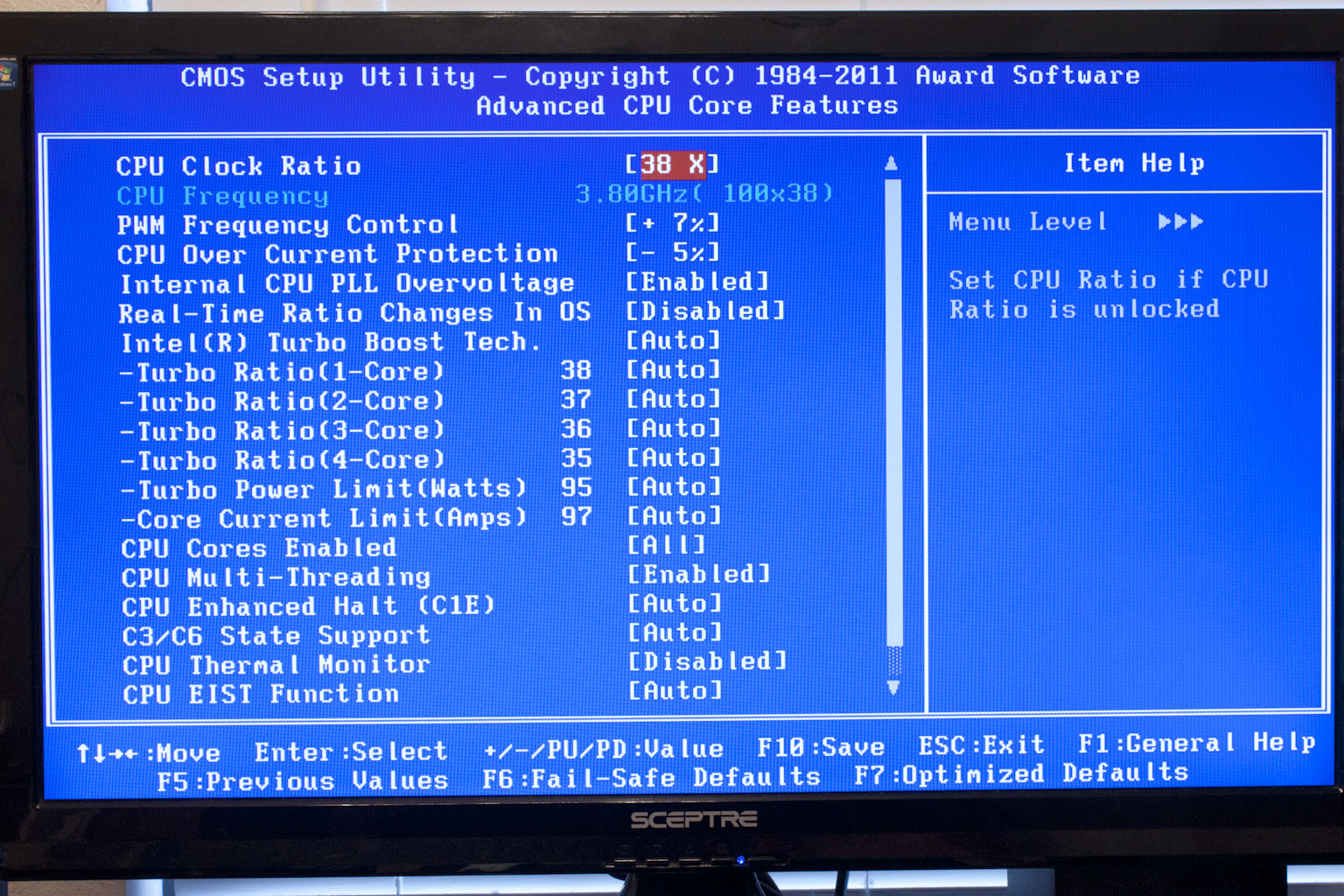Click the scrollbar down arrow
The image size is (1344, 896).
893,688
